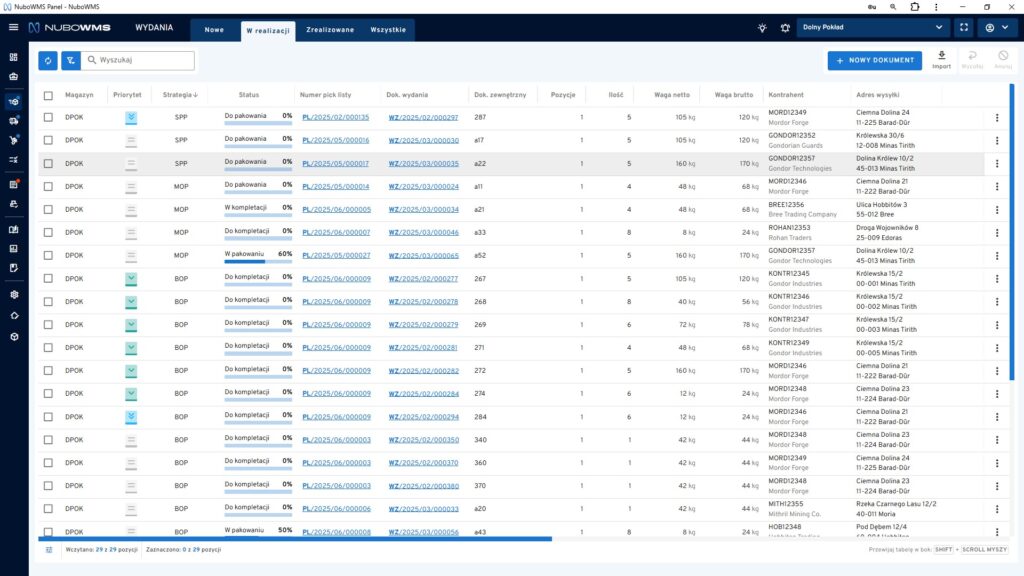Viewport: 1024px width, 576px height.
Task: Open pick list link PL/2025/02/000135
Action: point(335,118)
